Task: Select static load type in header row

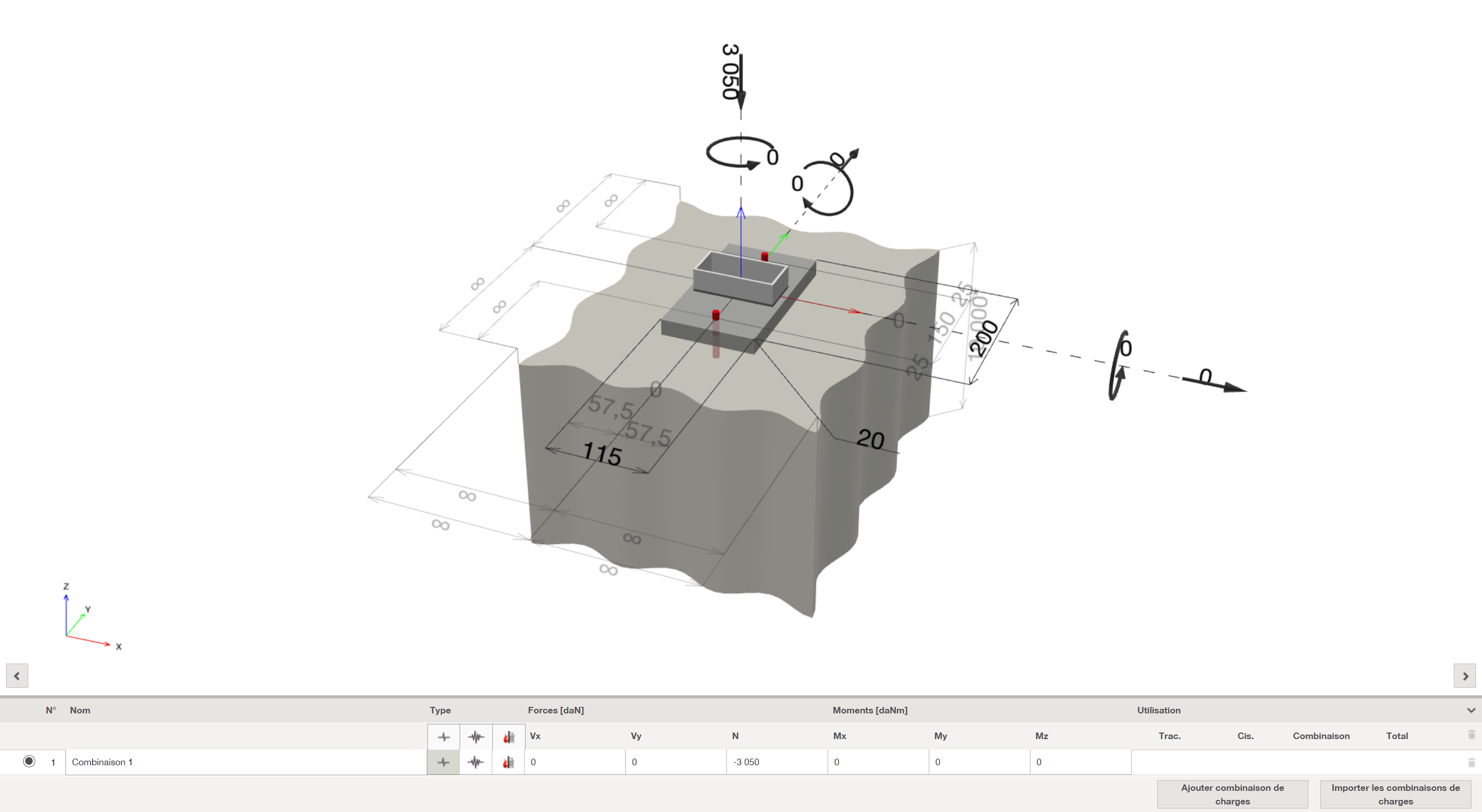Action: point(443,737)
